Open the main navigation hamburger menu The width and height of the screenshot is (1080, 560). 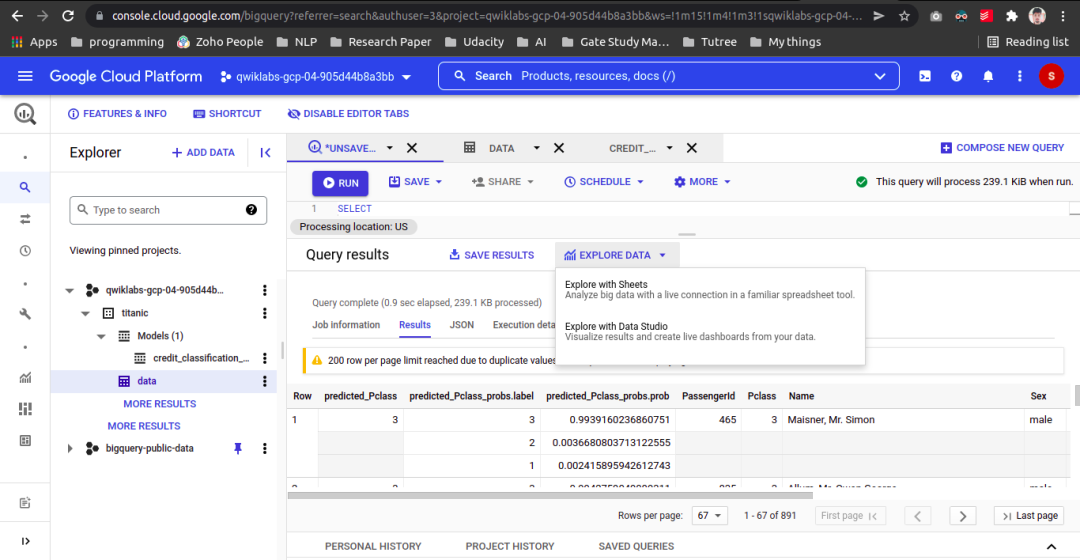point(25,76)
